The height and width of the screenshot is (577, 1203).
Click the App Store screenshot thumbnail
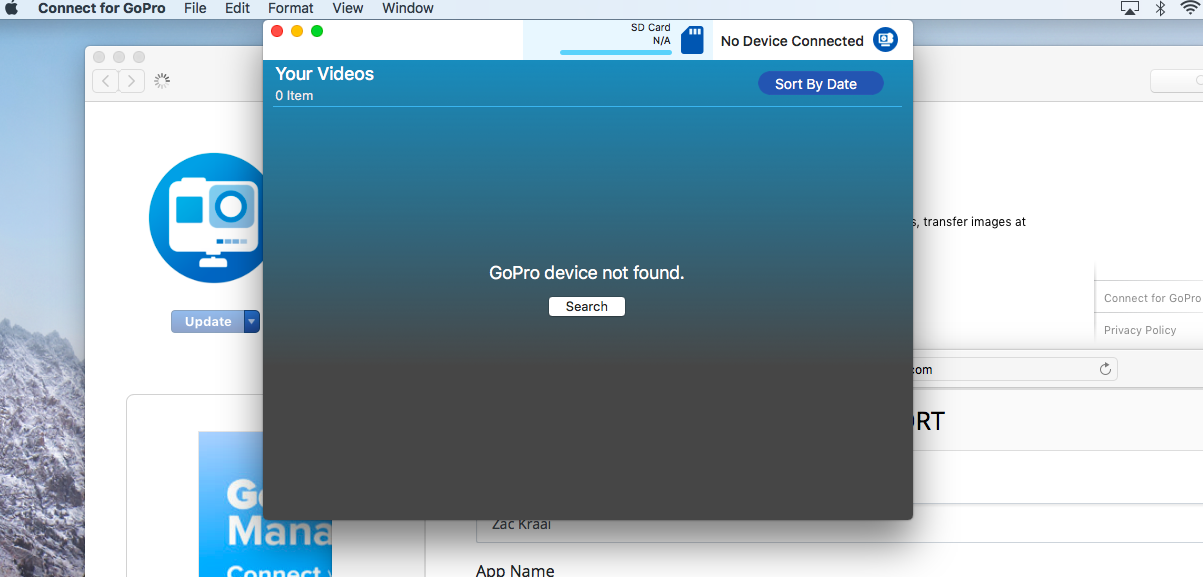pos(265,504)
